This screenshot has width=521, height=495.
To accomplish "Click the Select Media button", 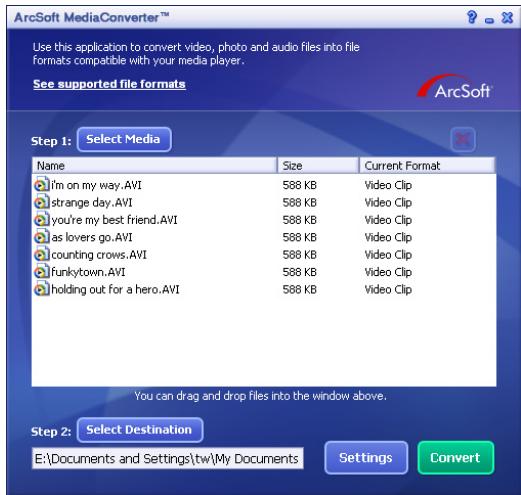I will point(124,139).
